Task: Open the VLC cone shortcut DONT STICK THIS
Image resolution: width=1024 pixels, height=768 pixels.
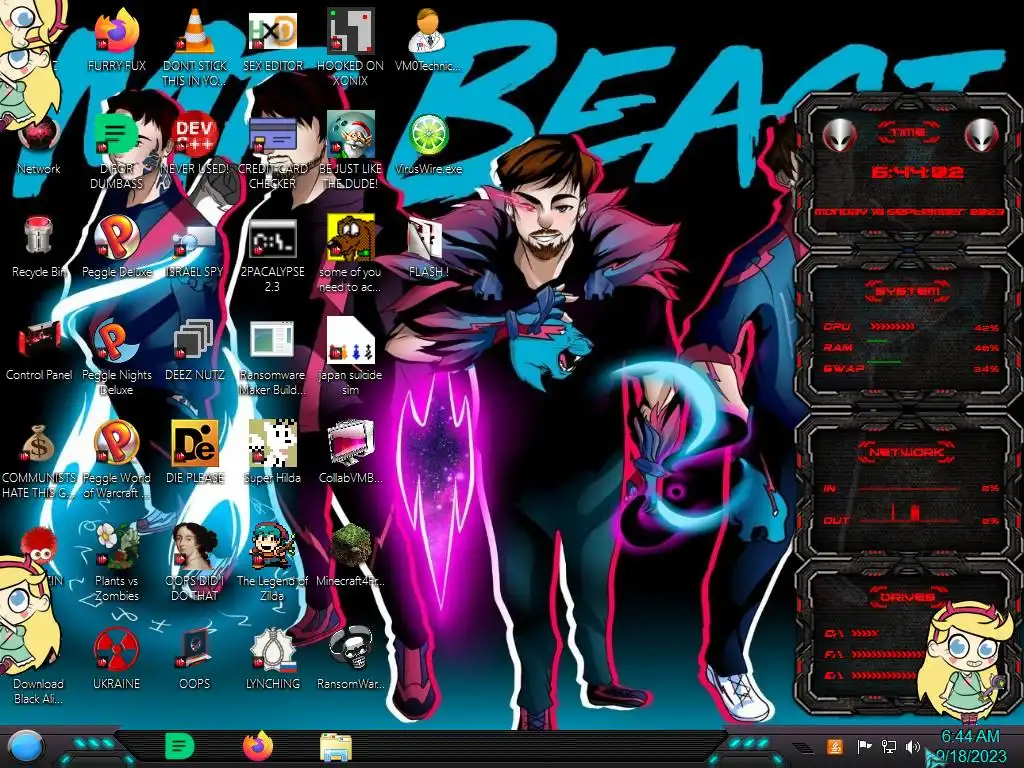Action: 194,31
